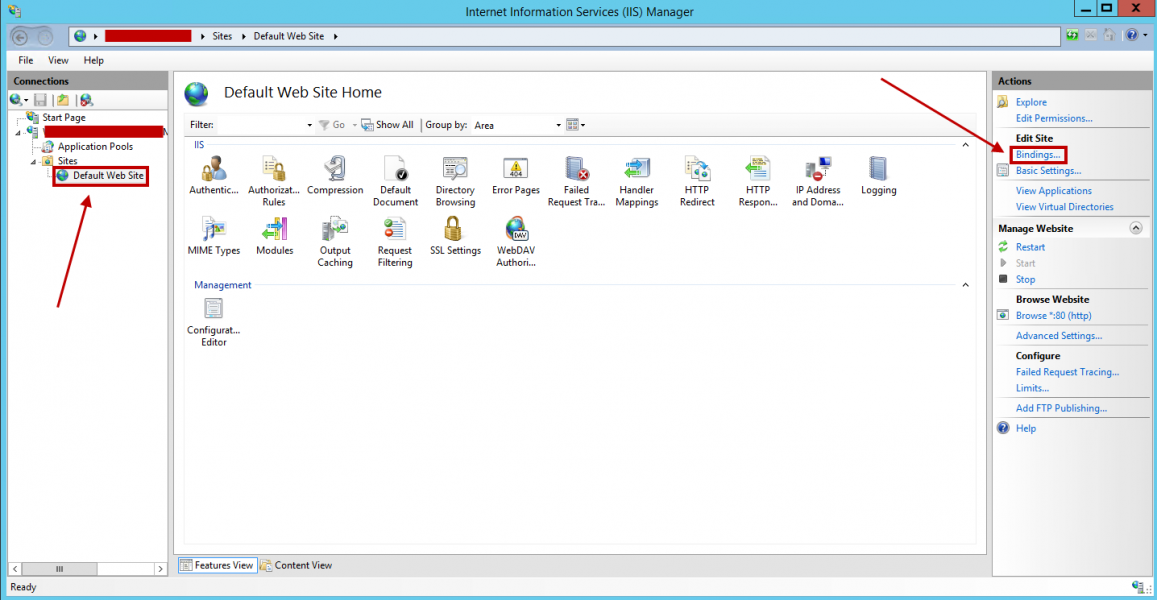This screenshot has width=1157, height=600.
Task: Switch to Features View tab
Action: coord(218,565)
